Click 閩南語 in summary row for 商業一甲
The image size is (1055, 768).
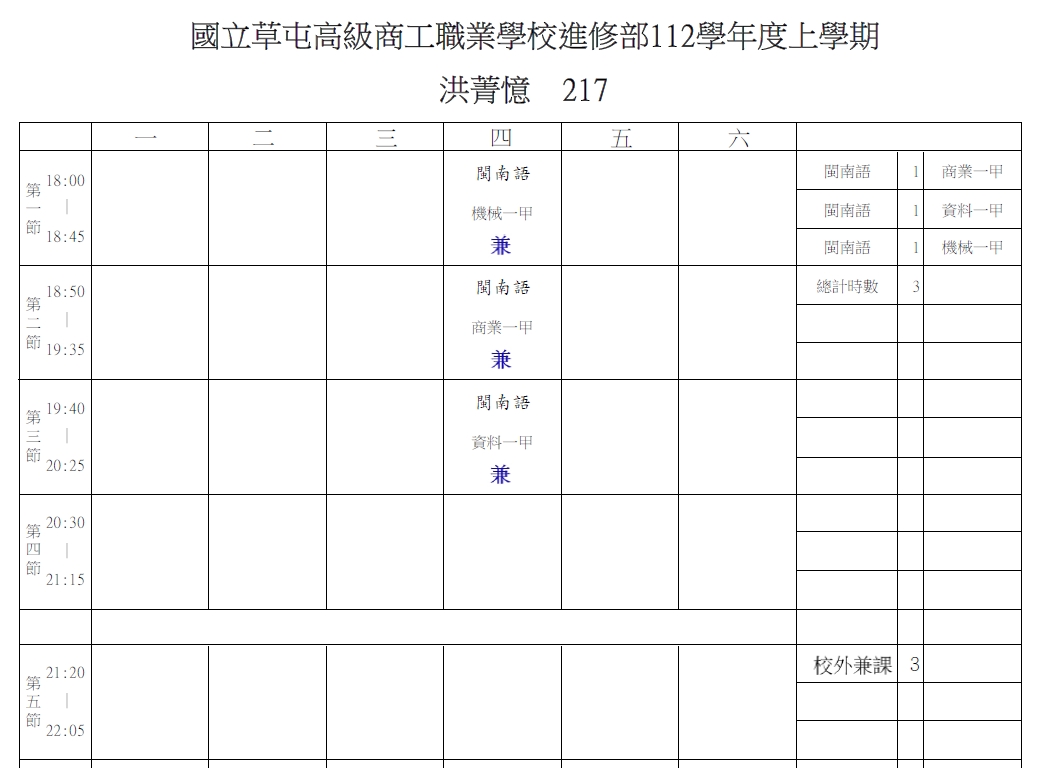click(x=847, y=172)
